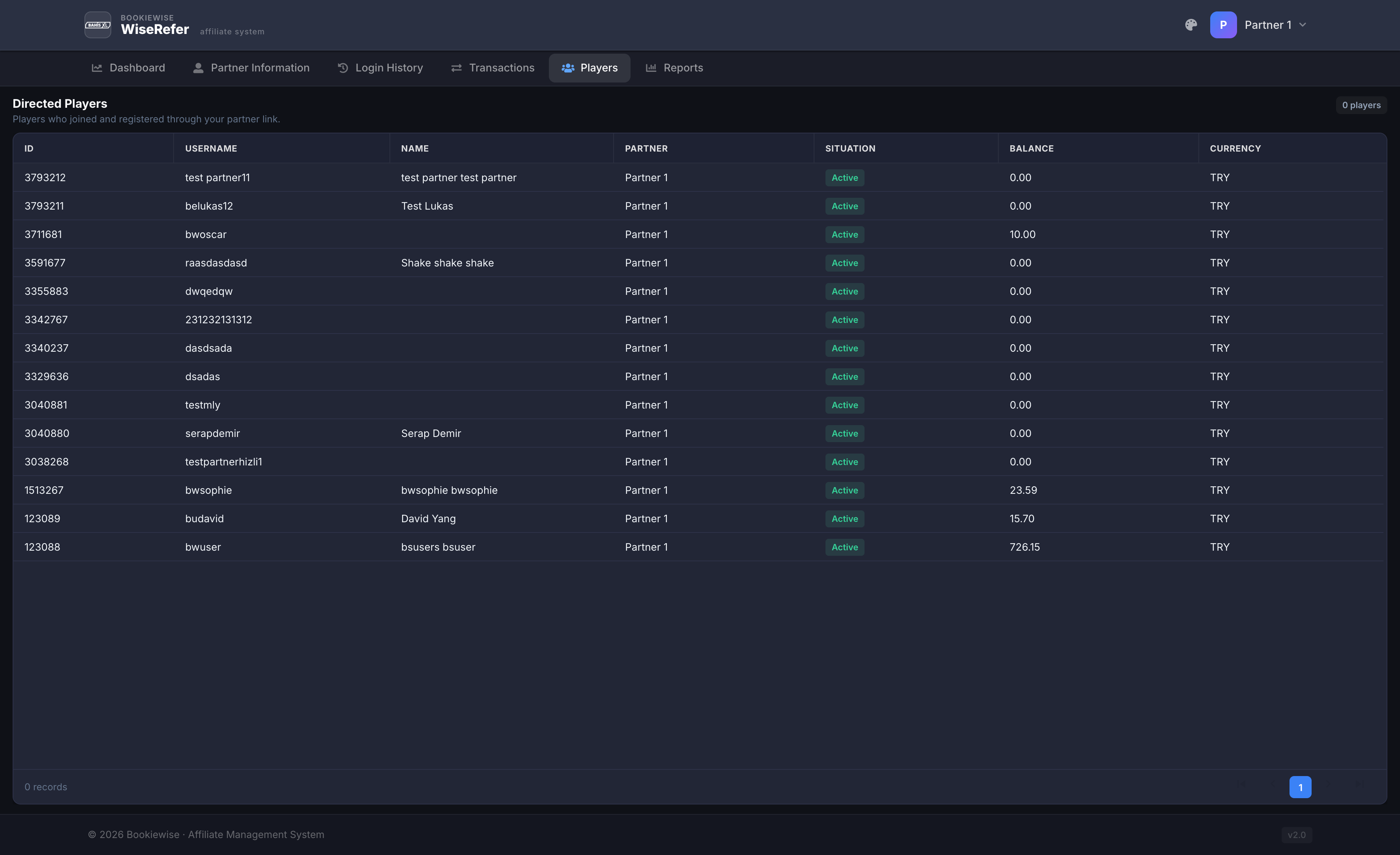1400x855 pixels.
Task: Go to next page arrow
Action: [1329, 784]
